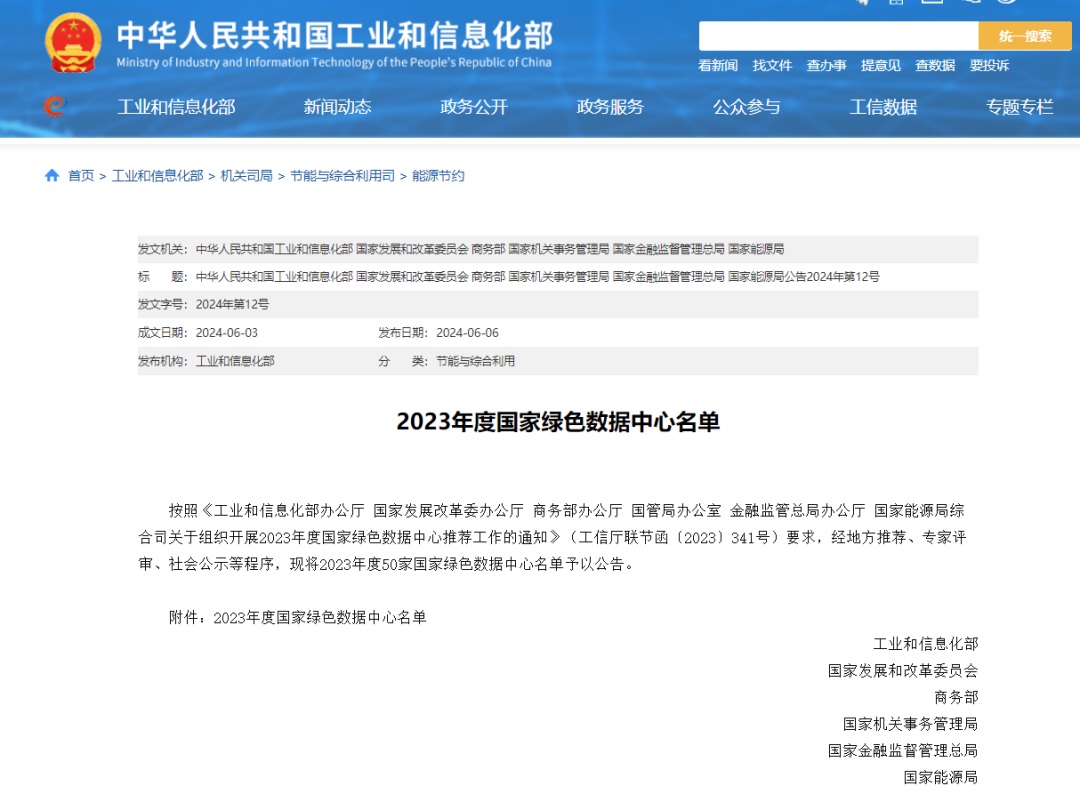Click the red e-shaped icon in navigation bar
This screenshot has height=802, width=1080.
tap(54, 106)
